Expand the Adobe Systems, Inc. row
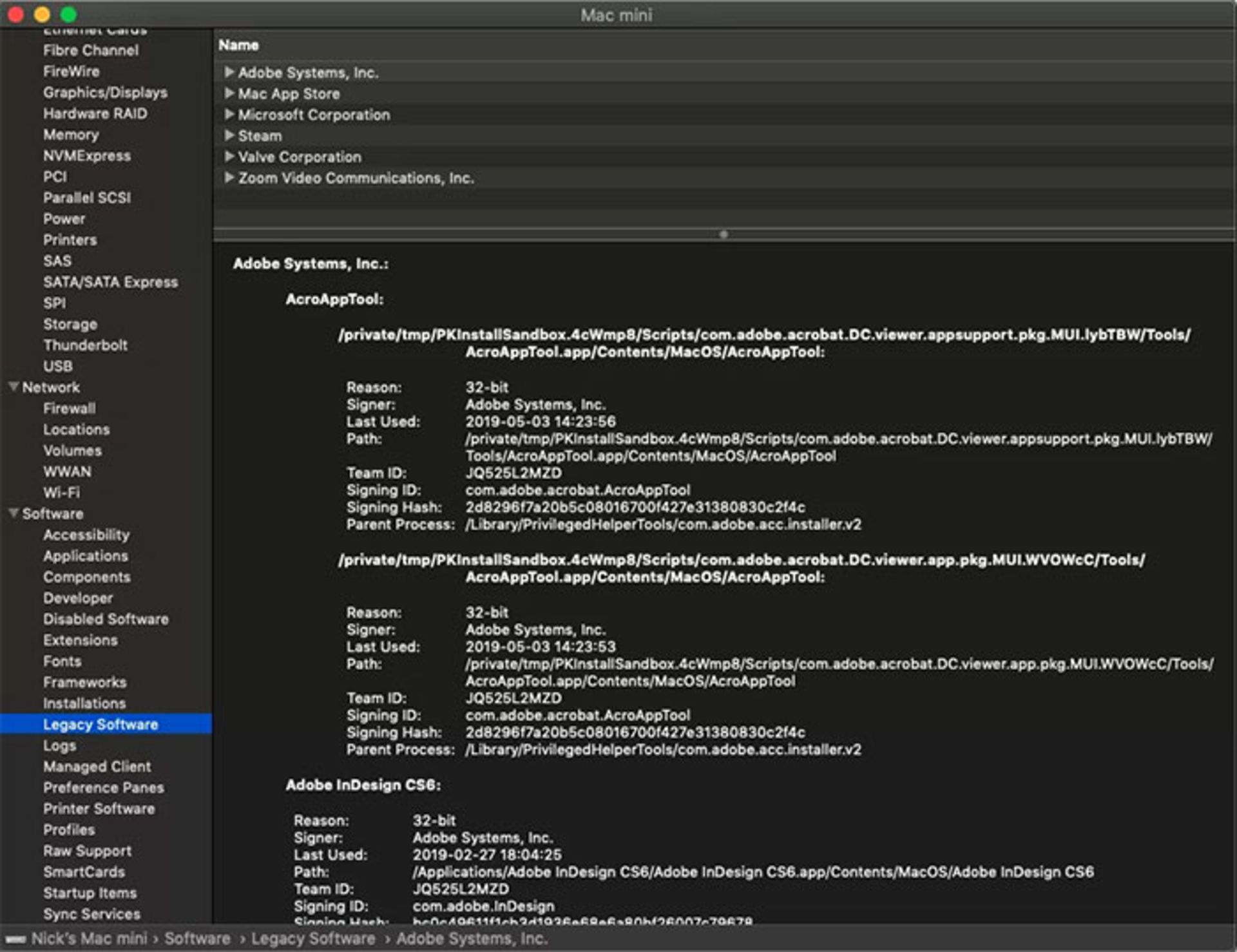Screen dimensions: 1237x952 click(x=229, y=72)
